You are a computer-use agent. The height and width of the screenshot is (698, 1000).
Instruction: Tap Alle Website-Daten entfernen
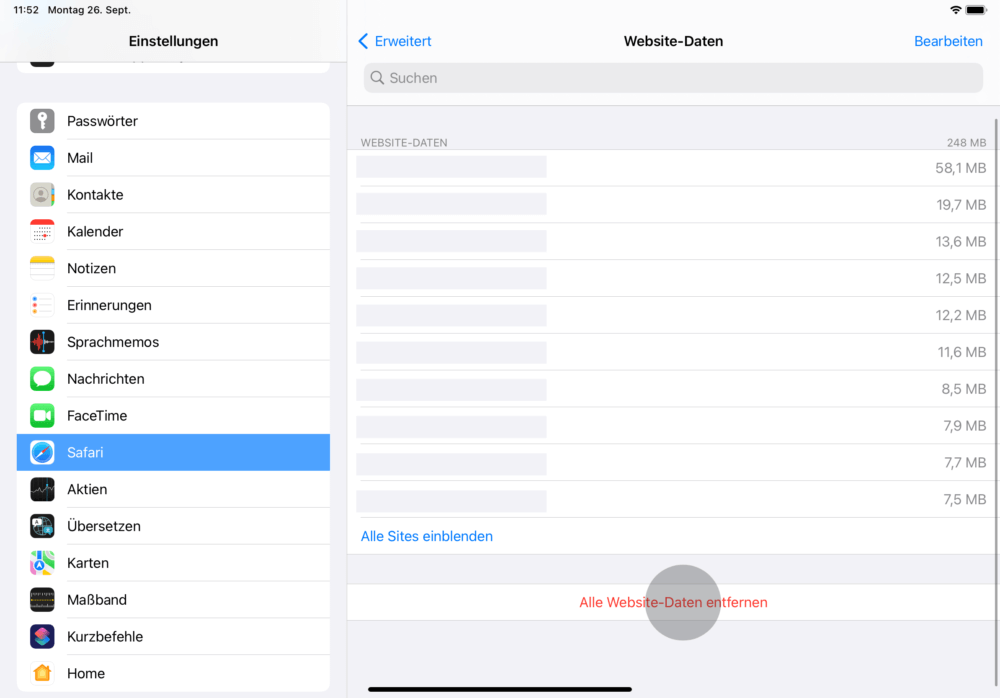[x=673, y=602]
